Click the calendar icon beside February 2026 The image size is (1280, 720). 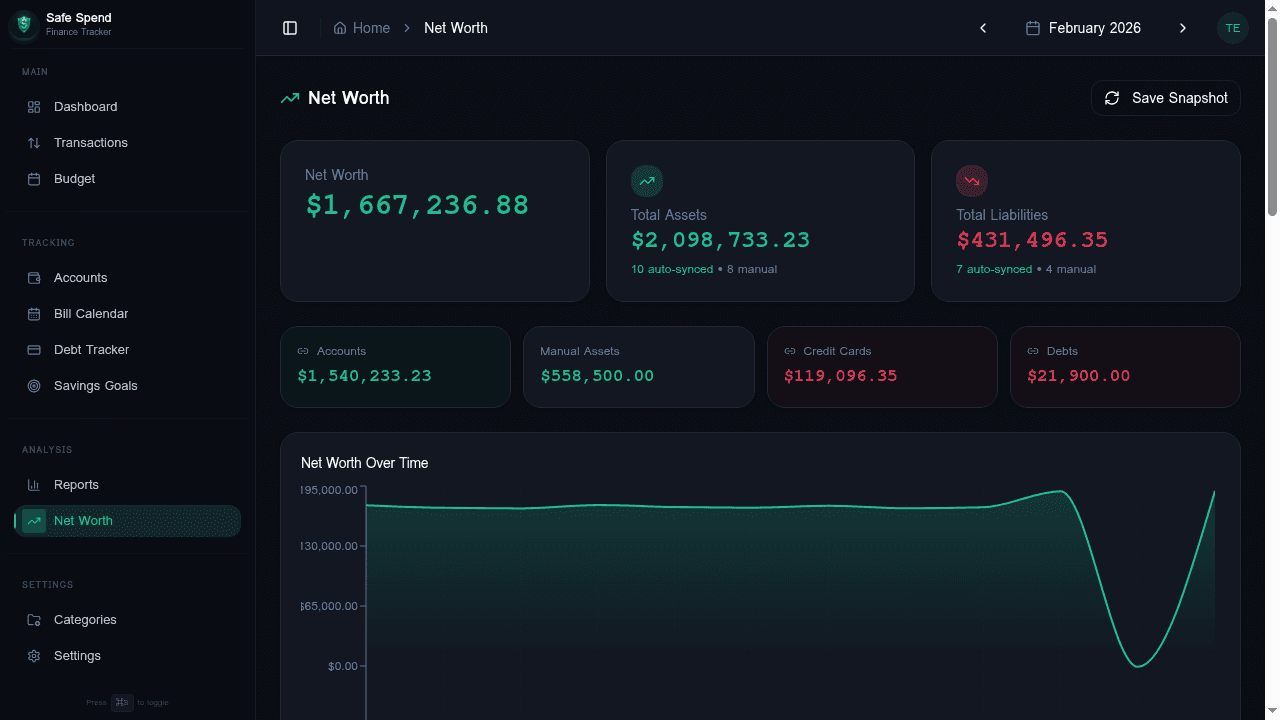[x=1031, y=27]
